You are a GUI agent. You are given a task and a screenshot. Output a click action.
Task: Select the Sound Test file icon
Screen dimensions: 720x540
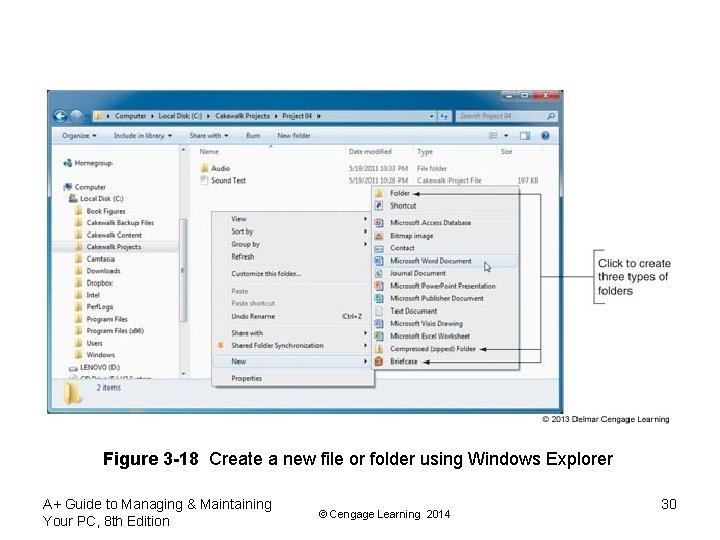(204, 180)
